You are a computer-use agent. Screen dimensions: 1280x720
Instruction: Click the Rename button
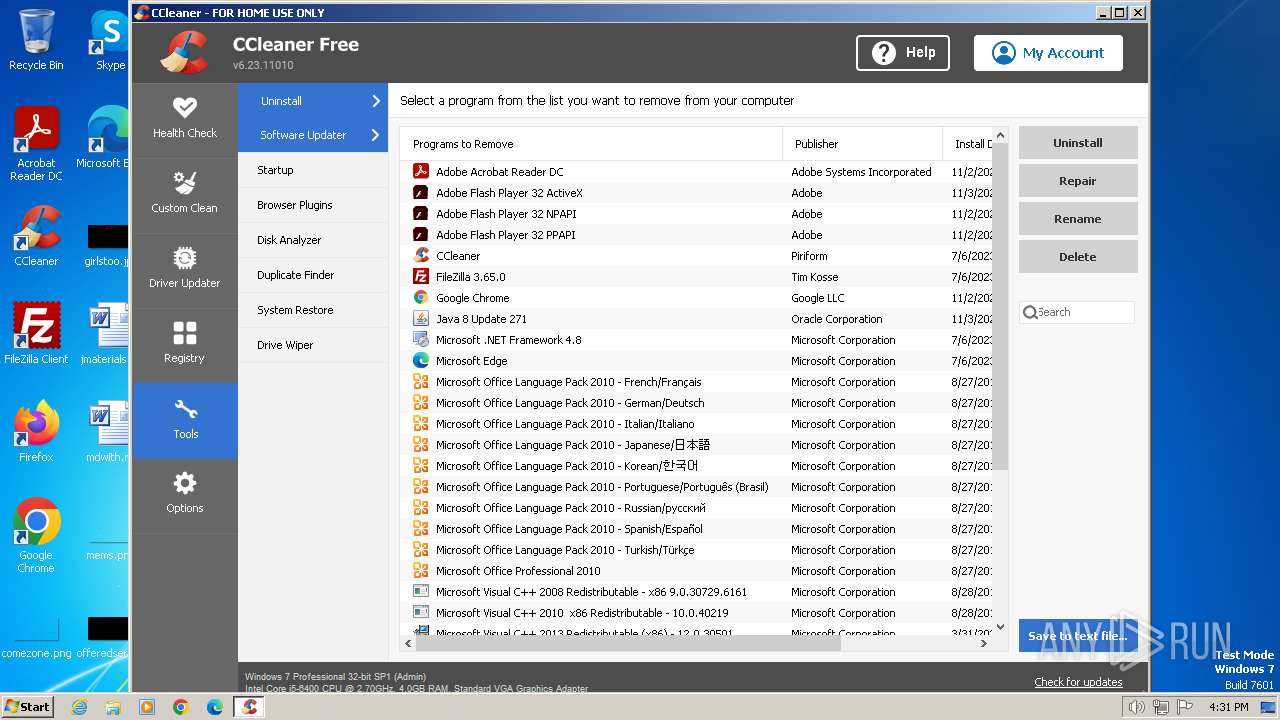pos(1078,219)
